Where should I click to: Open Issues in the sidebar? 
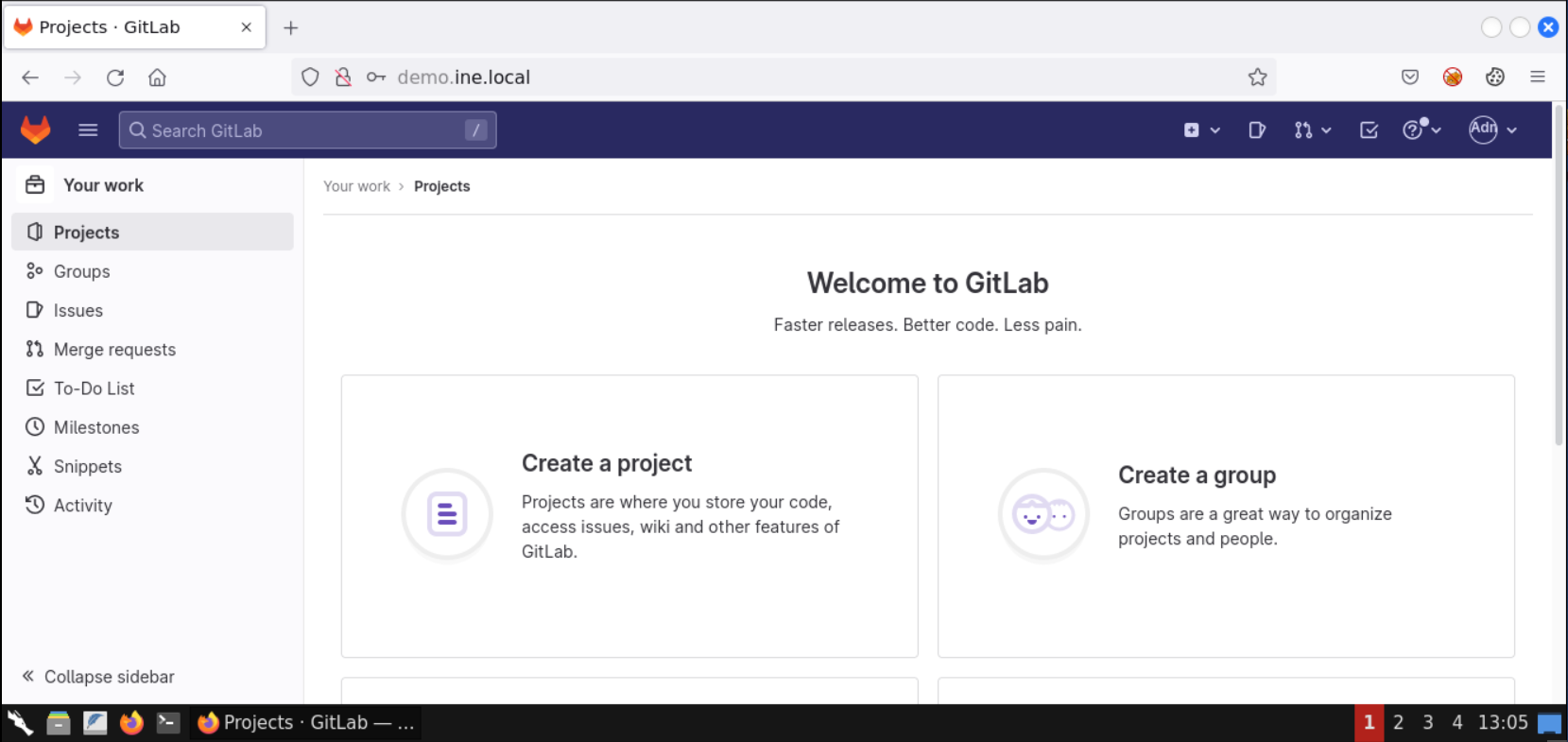click(x=153, y=310)
